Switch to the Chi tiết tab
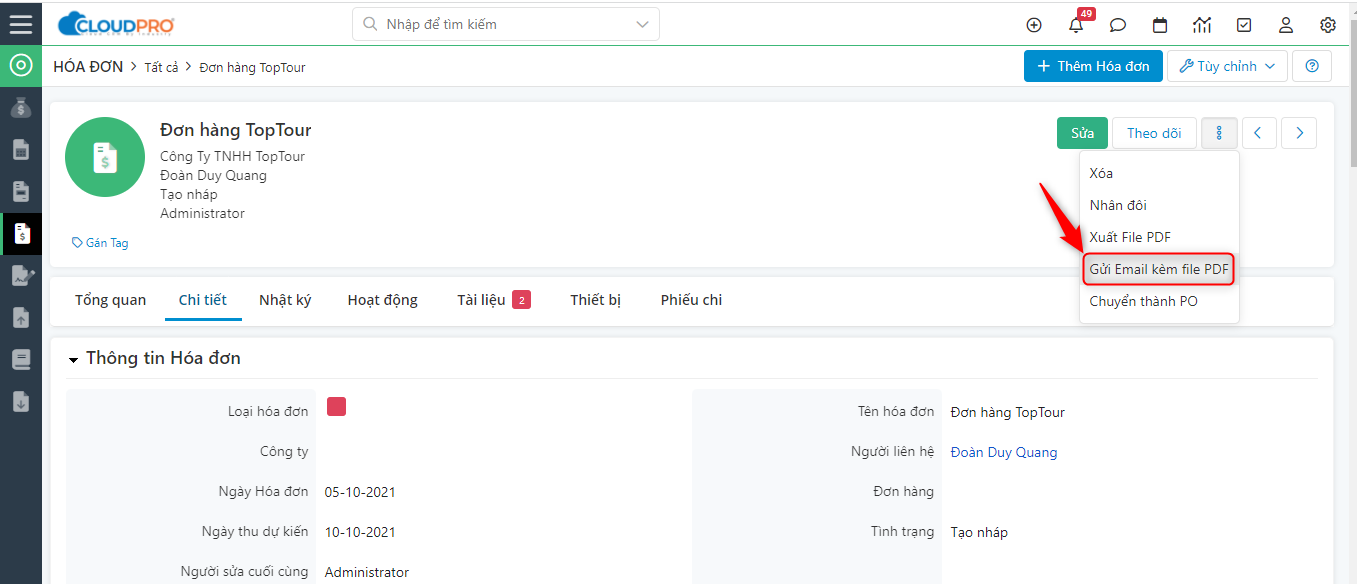 pos(203,300)
